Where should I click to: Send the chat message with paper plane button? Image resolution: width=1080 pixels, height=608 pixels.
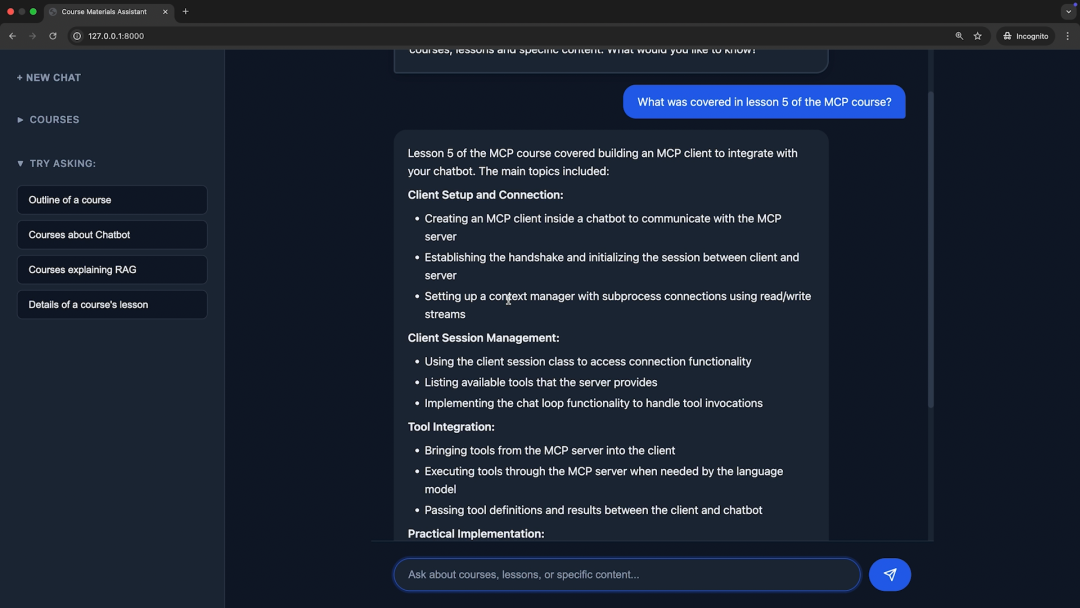pos(889,575)
